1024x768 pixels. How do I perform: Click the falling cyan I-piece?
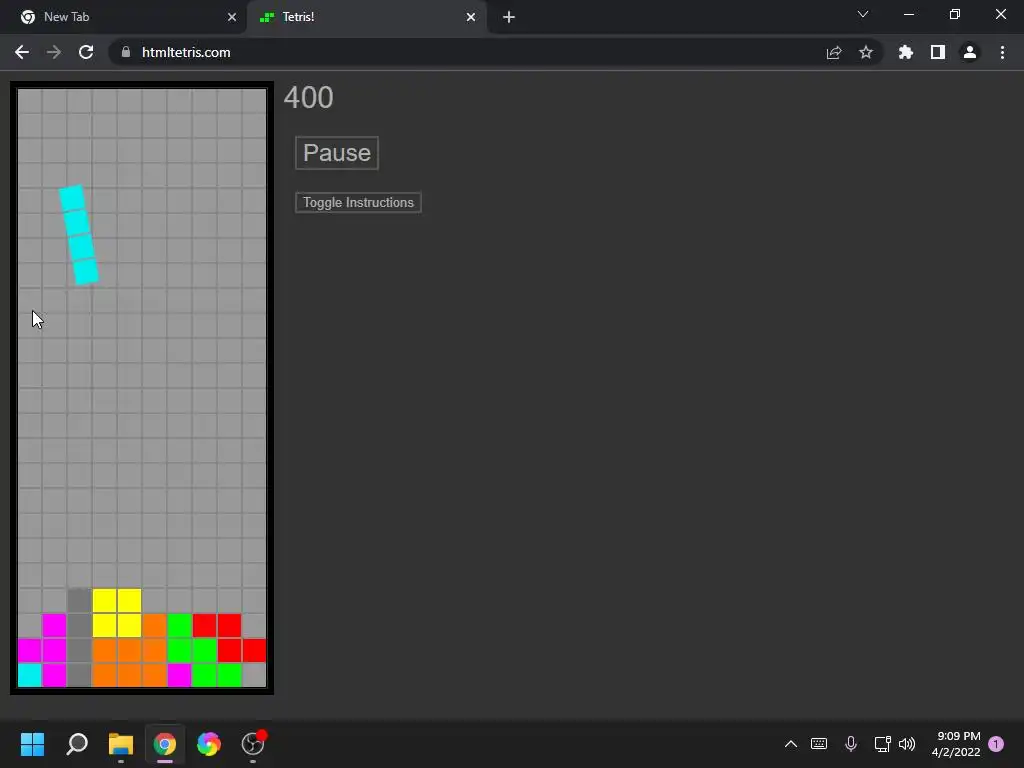[79, 235]
